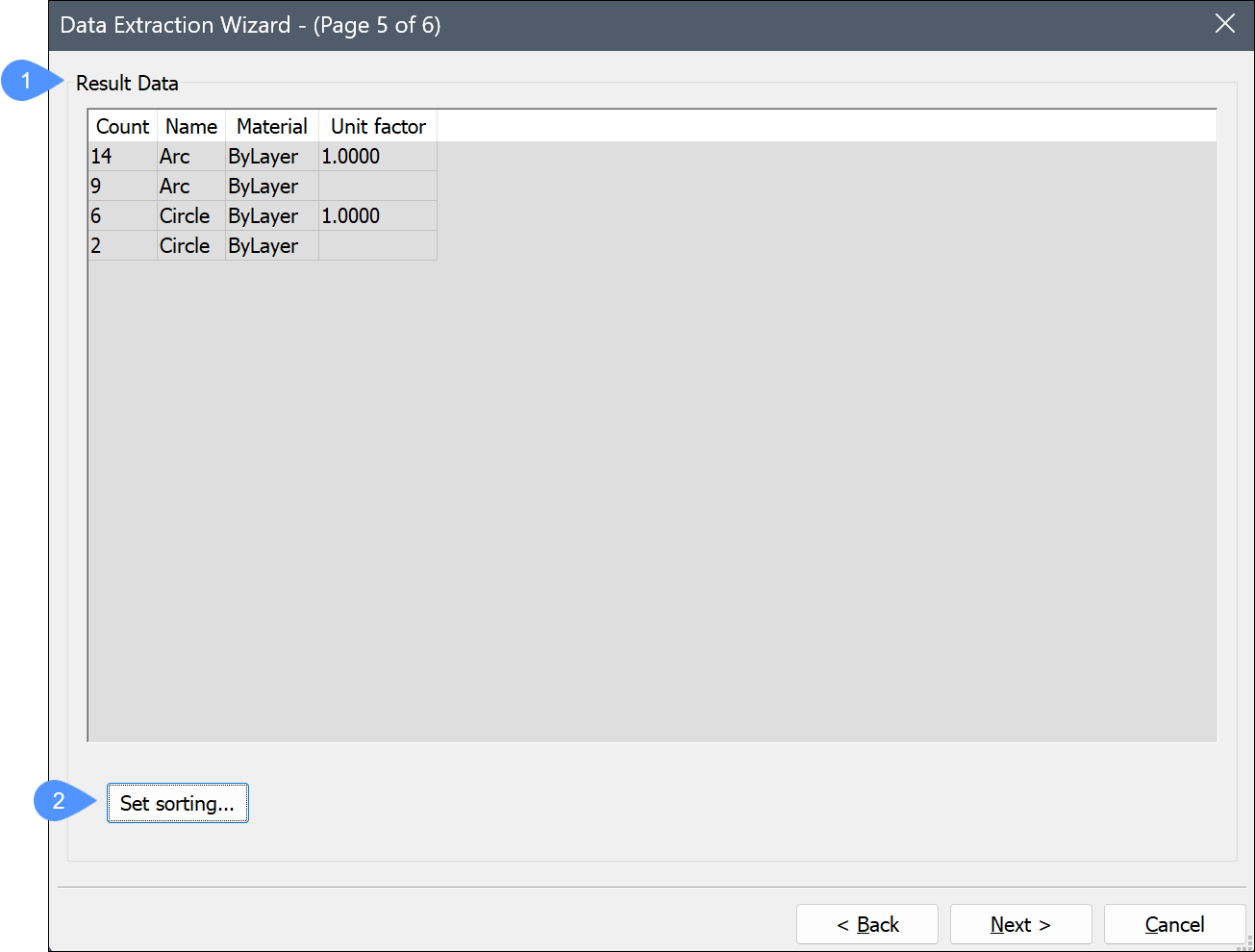The image size is (1255, 952).
Task: Click the Material column header
Action: click(x=271, y=126)
